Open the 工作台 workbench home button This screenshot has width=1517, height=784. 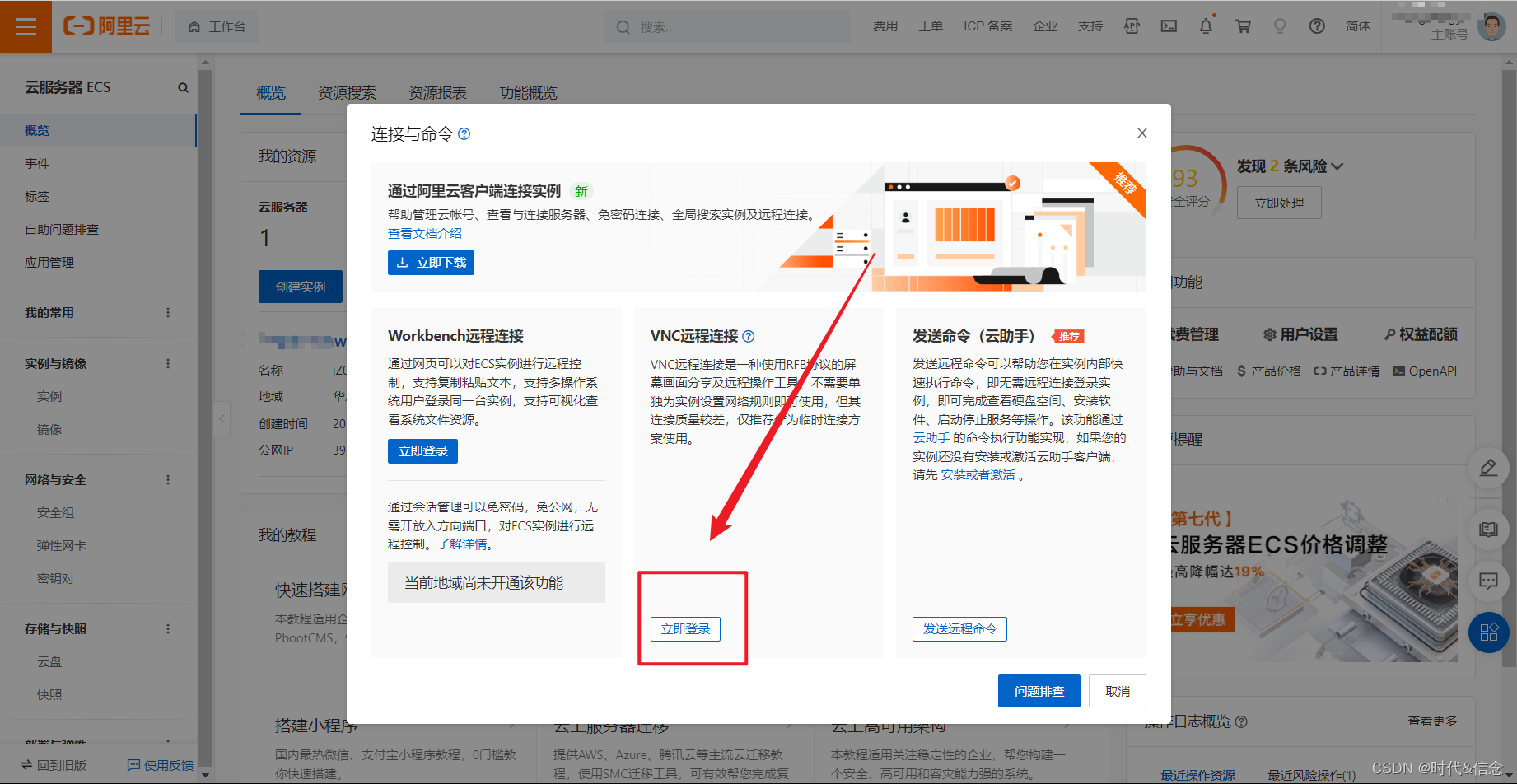tap(217, 26)
